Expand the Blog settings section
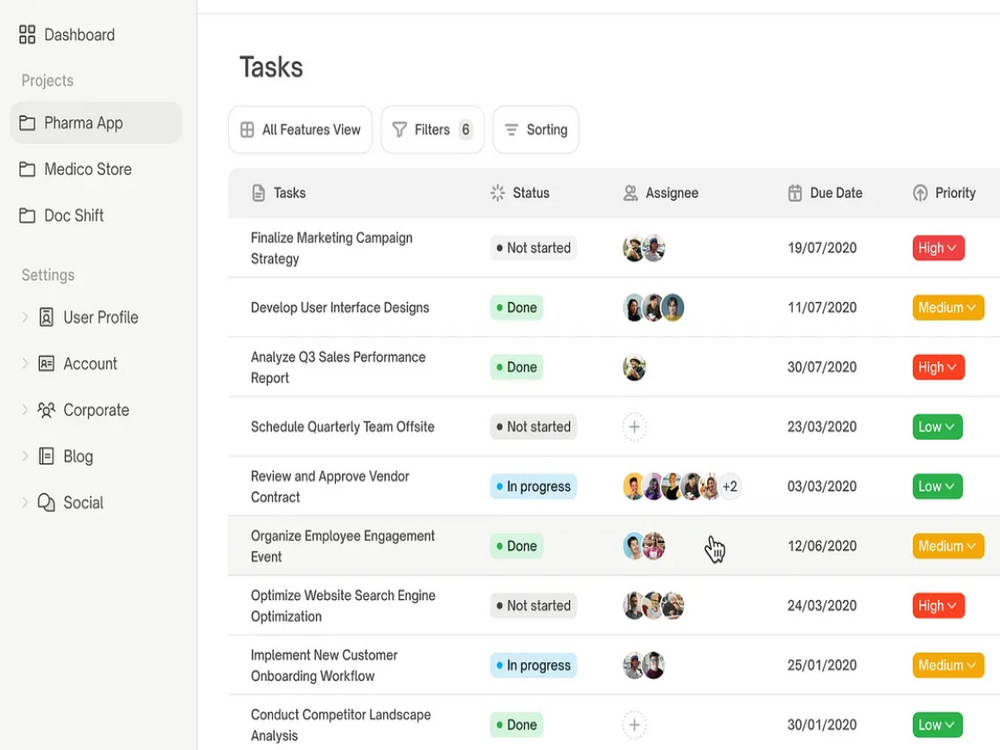The width and height of the screenshot is (1000, 750). 25,456
